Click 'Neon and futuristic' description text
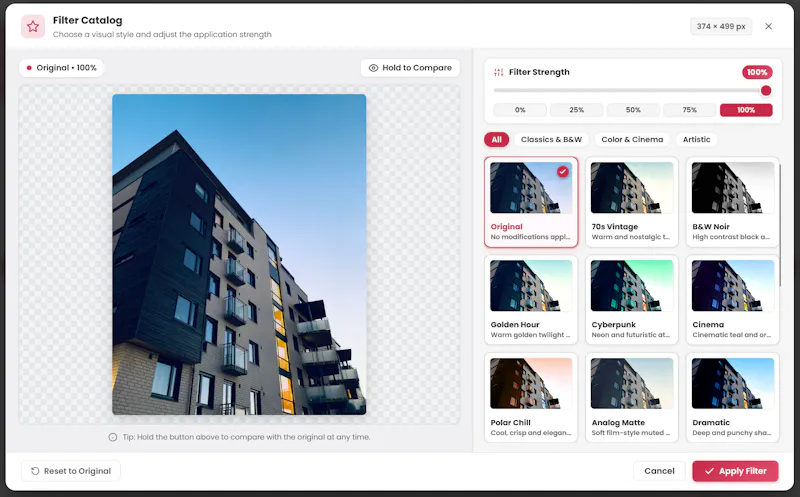Screen dimensions: 800x497 631,335
